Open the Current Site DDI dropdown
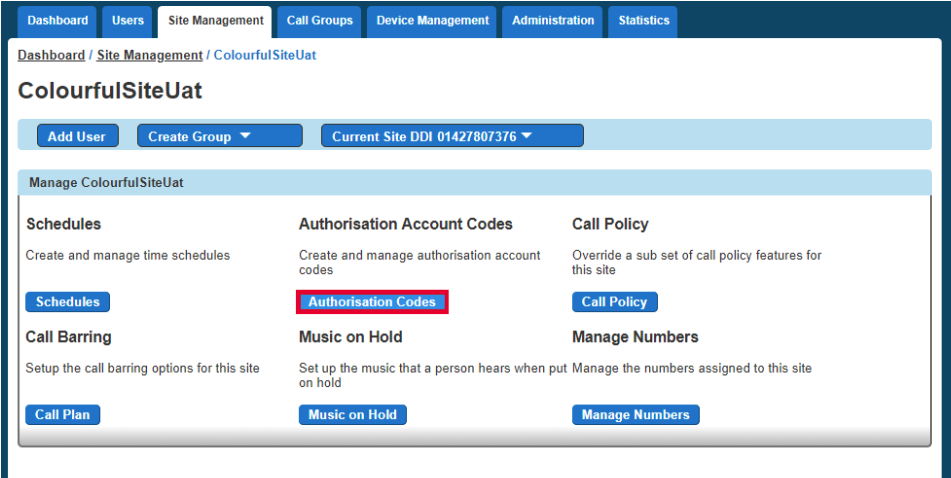This screenshot has width=951, height=478. coord(452,136)
